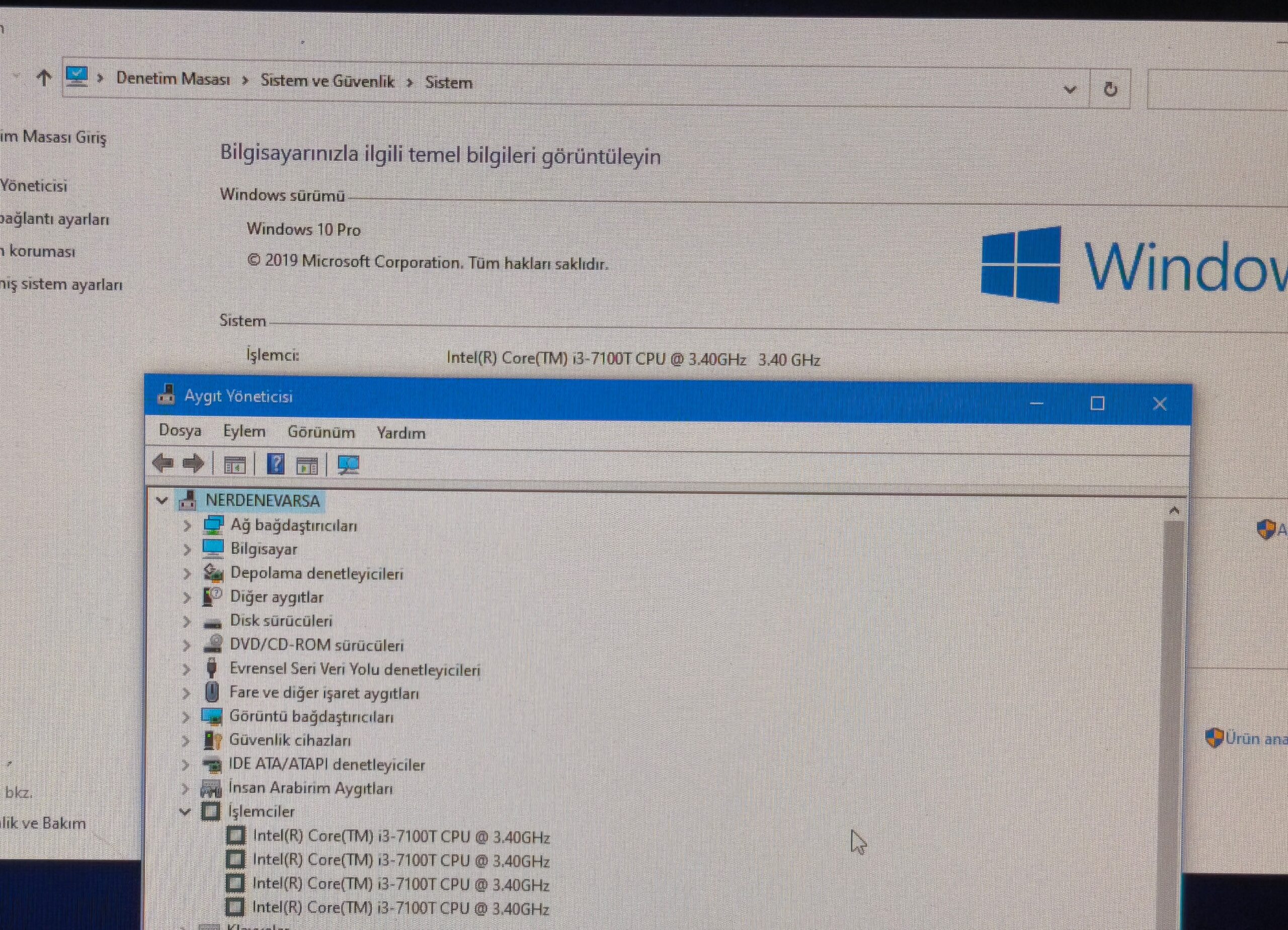Collapse the İşlemciler category
1288x930 pixels.
(185, 812)
